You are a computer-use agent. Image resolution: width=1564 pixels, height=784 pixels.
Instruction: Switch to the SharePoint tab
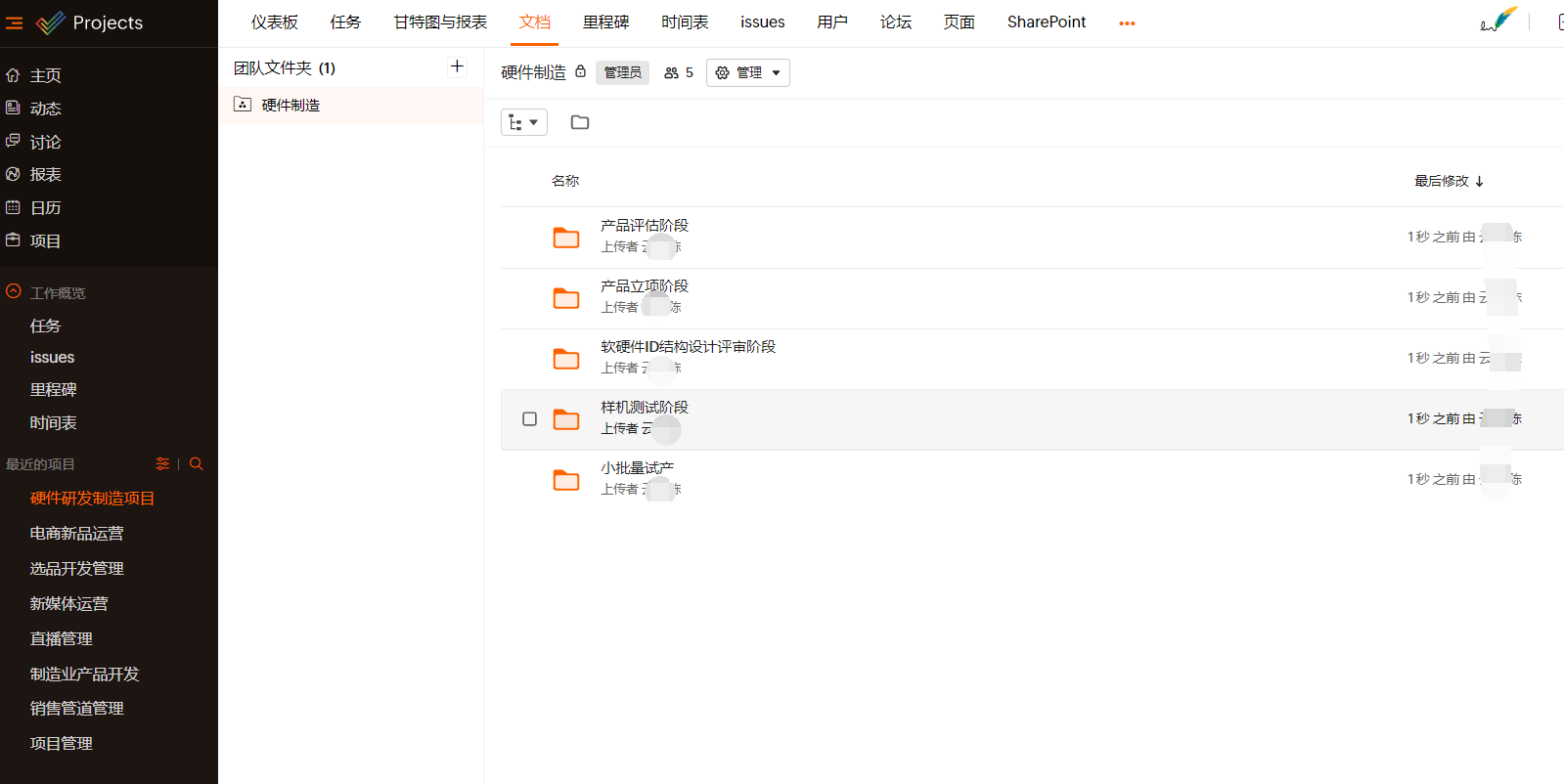(1046, 22)
